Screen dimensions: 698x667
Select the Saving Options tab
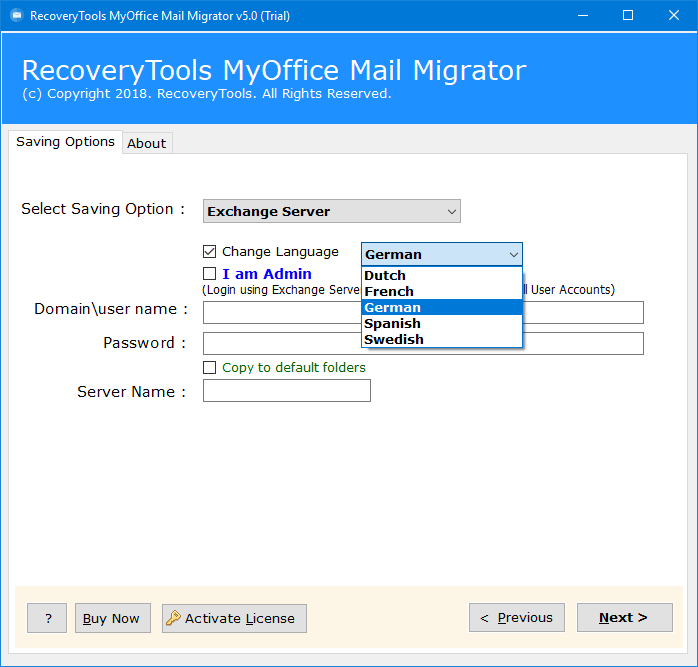pyautogui.click(x=65, y=142)
